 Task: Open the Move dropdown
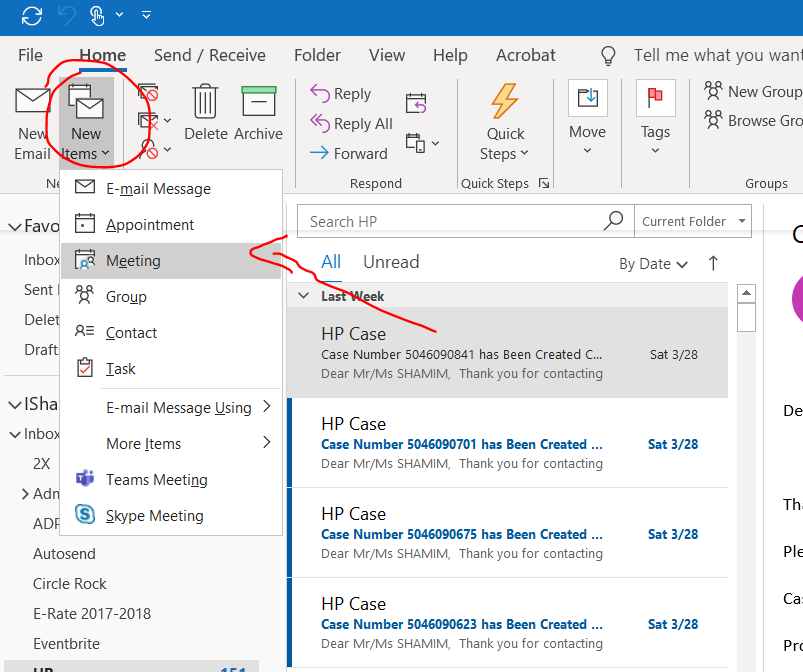tap(587, 118)
